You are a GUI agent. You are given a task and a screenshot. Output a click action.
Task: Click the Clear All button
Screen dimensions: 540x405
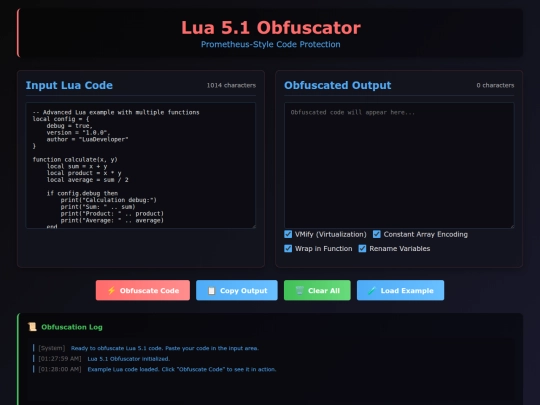point(317,290)
